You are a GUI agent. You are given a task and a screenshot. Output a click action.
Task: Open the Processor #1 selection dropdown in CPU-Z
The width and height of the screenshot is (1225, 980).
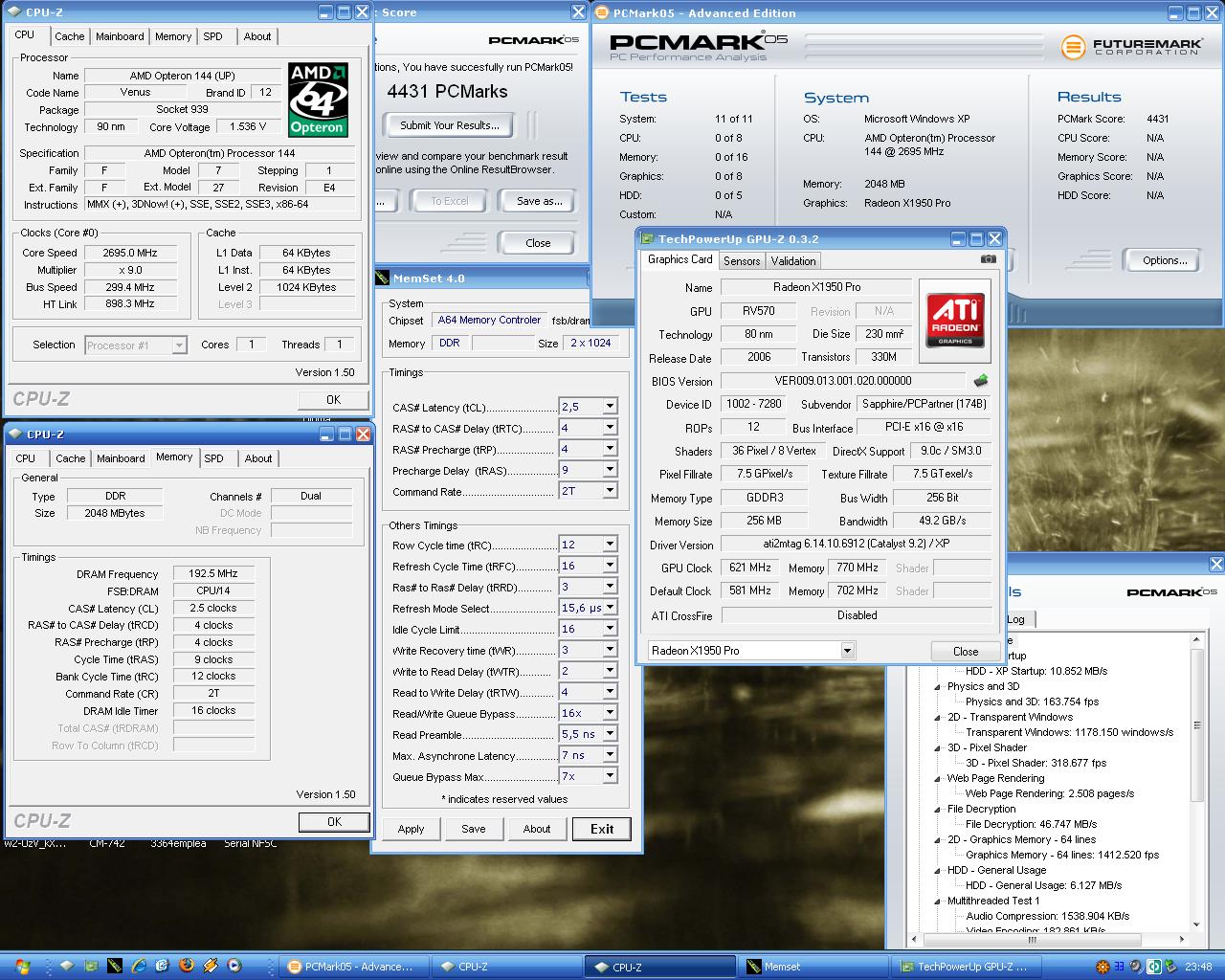pos(179,345)
